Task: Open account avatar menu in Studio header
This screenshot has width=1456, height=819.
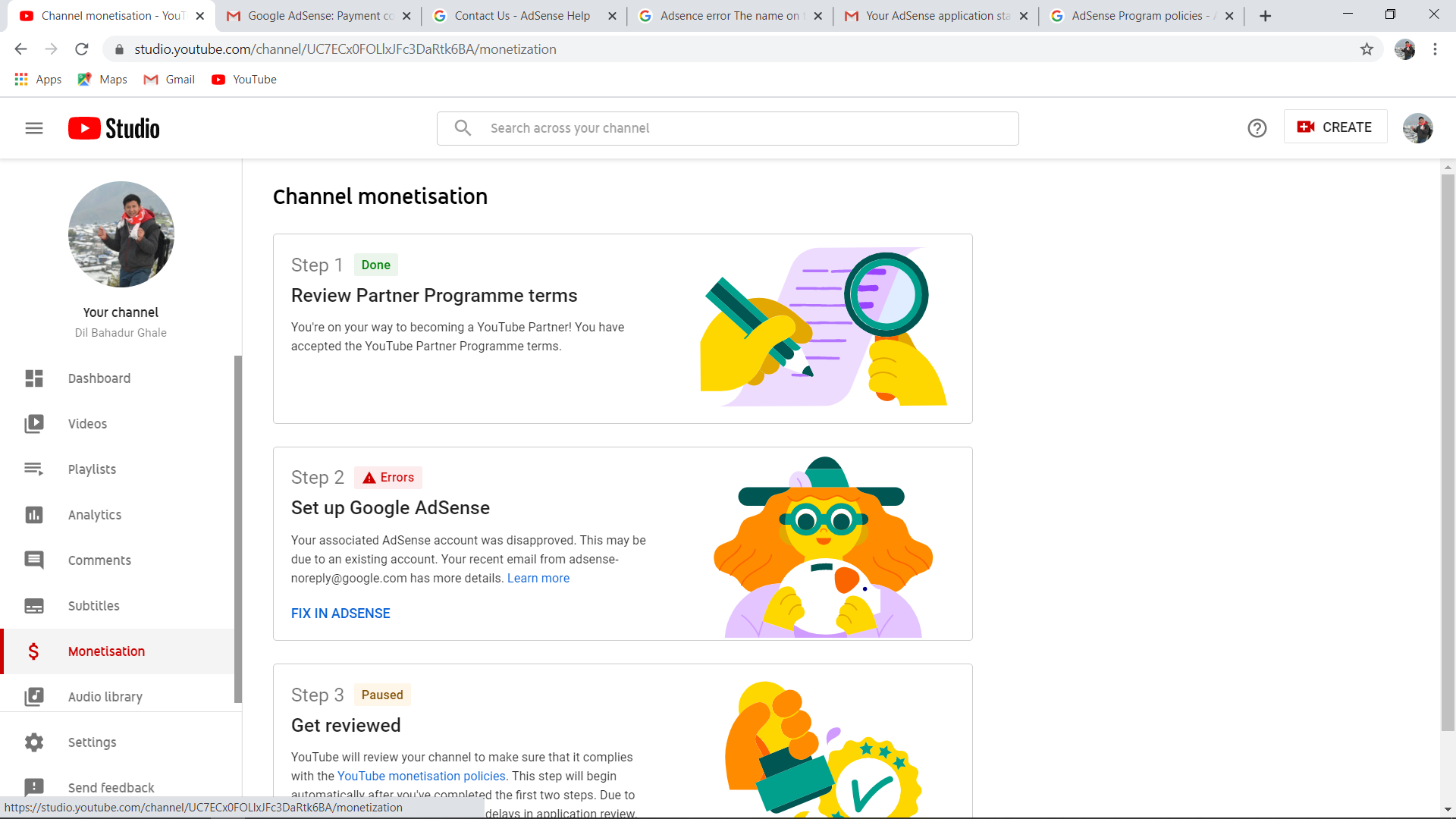Action: coord(1417,128)
